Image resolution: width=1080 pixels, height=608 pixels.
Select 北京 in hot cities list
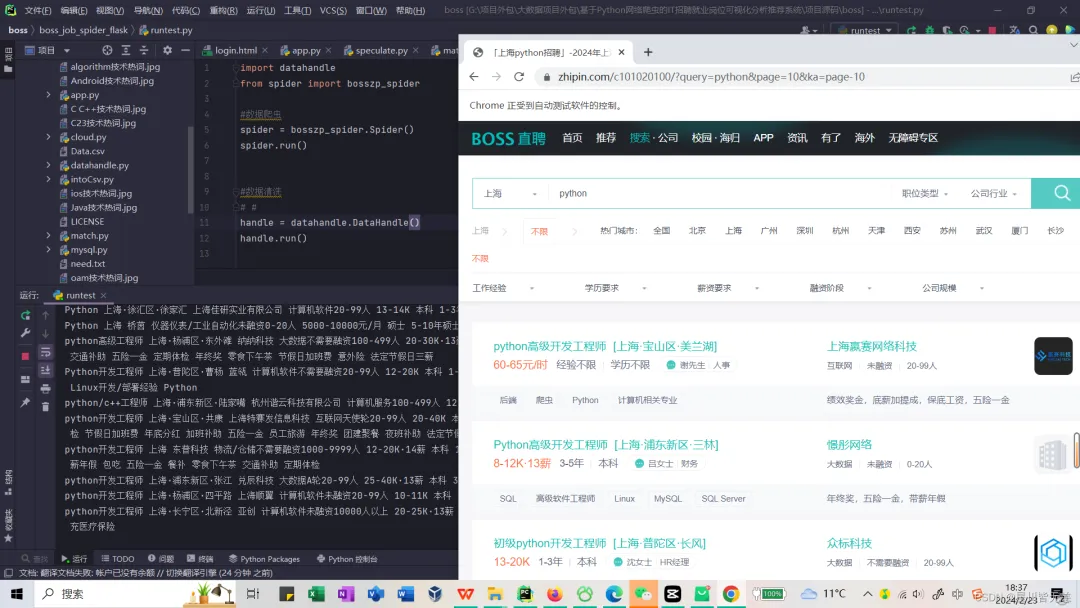697,231
